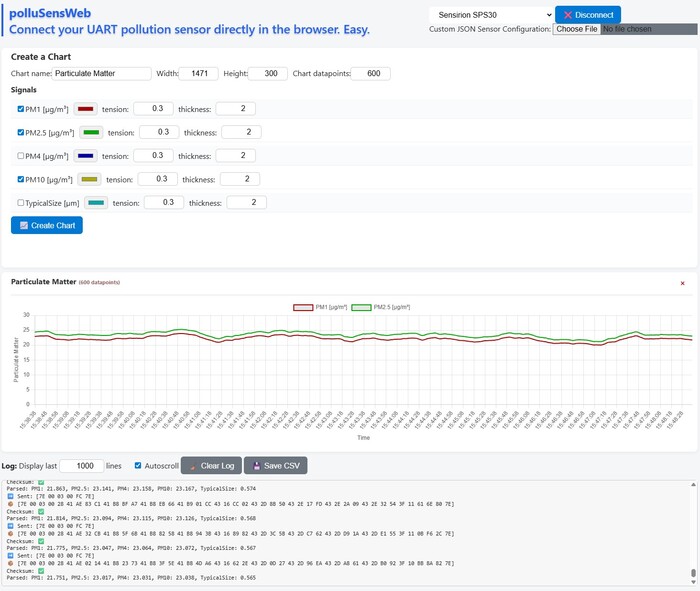The width and height of the screenshot is (700, 591).
Task: Uncheck the PM1 signal checkbox
Action: point(22,109)
